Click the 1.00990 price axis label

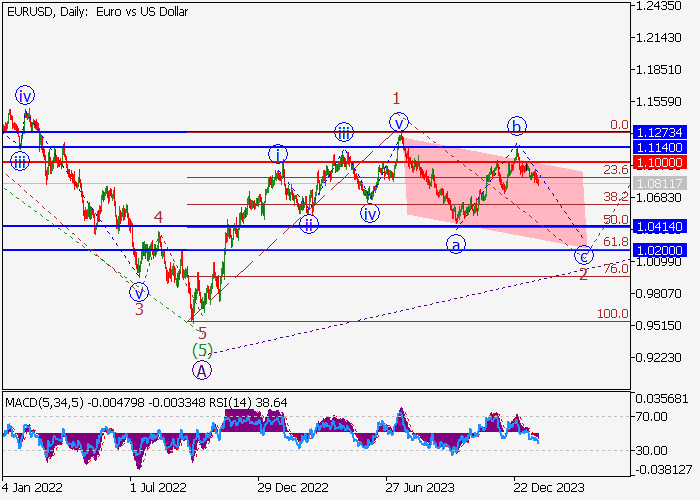[x=659, y=262]
